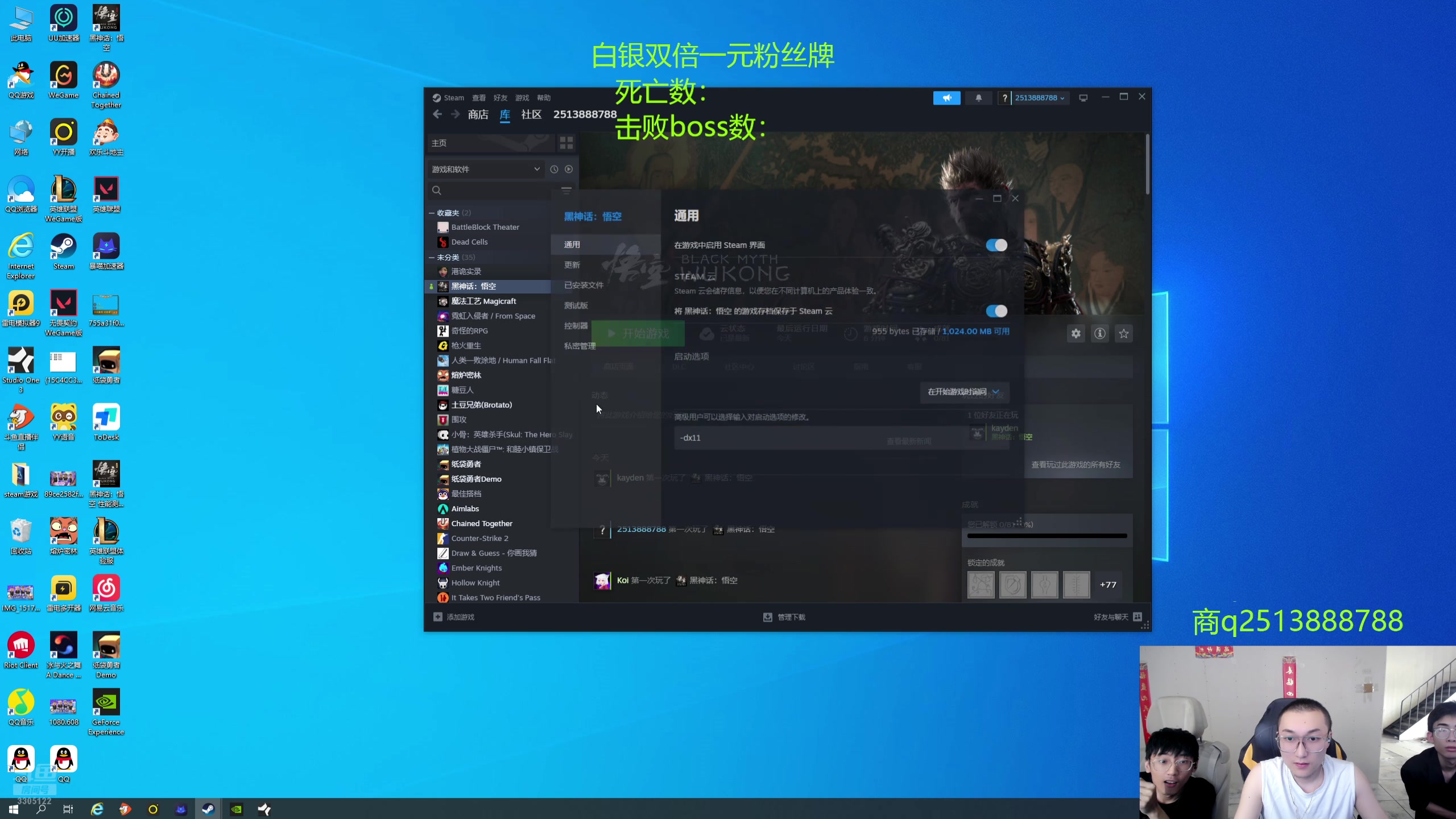Click achievements progress bar

pos(1046,536)
